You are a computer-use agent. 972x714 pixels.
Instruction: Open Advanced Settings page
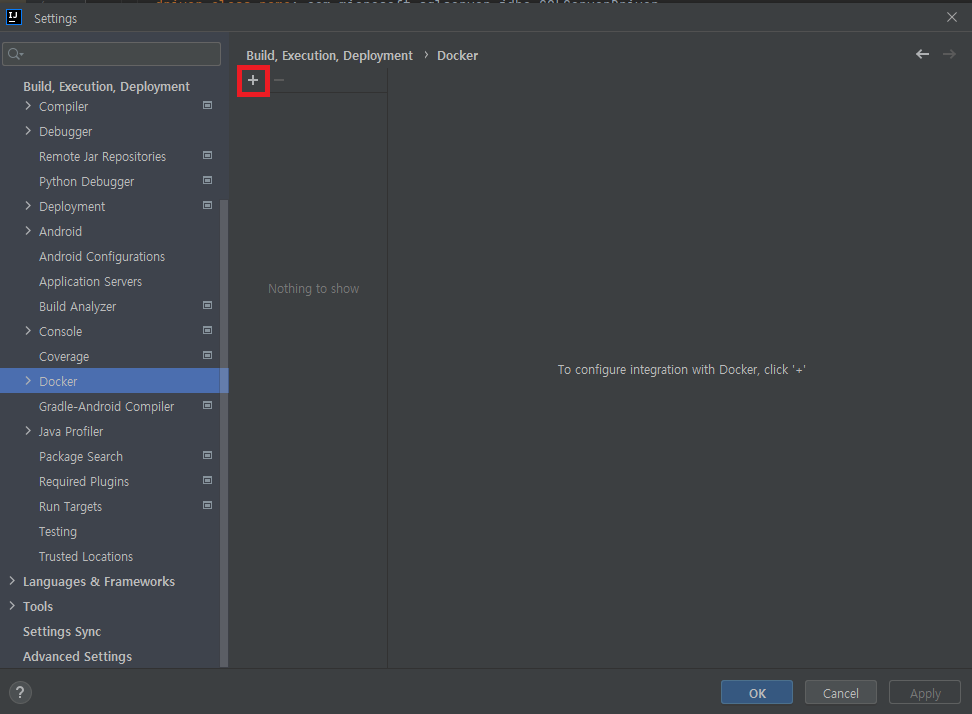[x=77, y=656]
